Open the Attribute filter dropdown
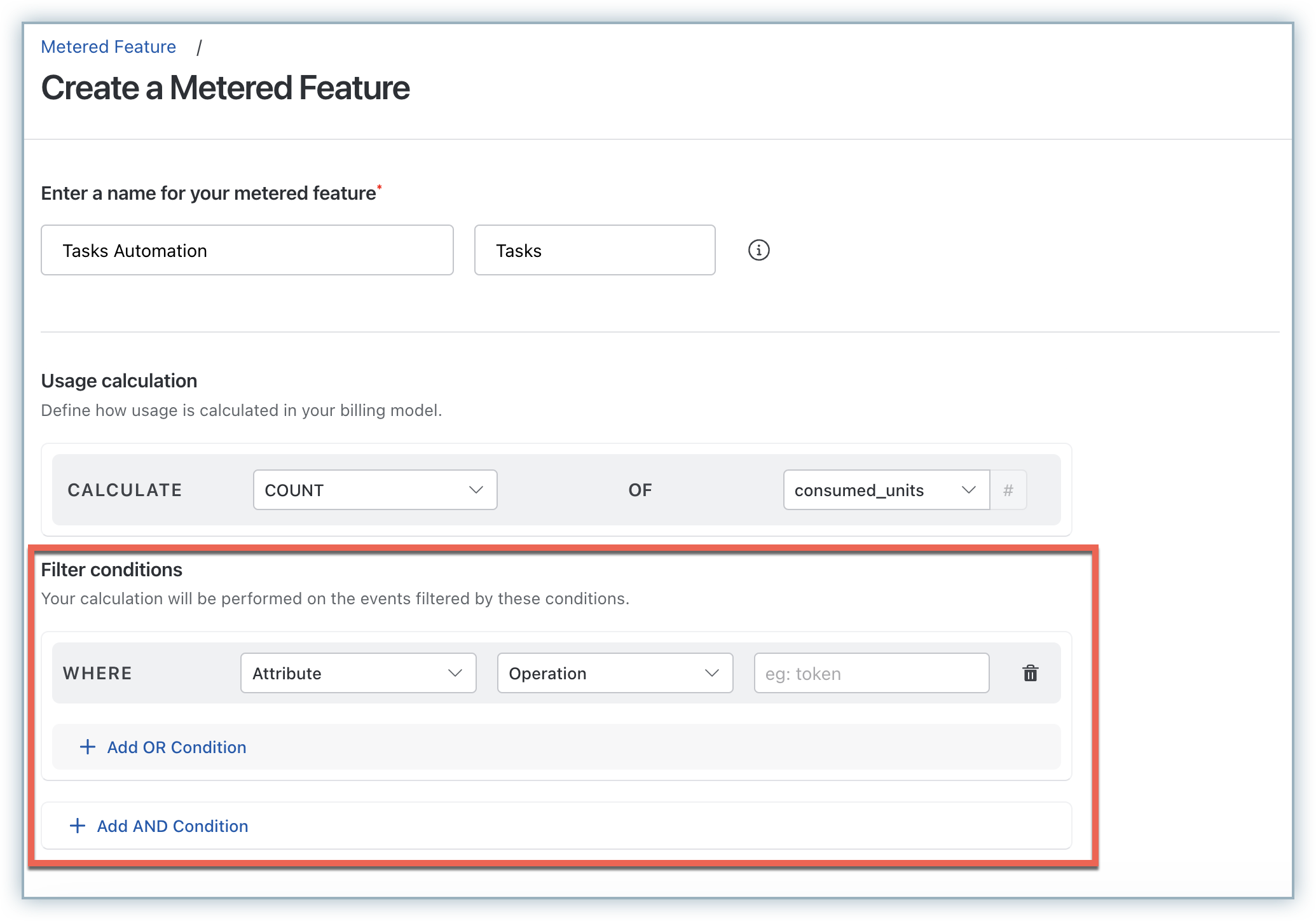This screenshot has width=1316, height=921. pos(358,673)
